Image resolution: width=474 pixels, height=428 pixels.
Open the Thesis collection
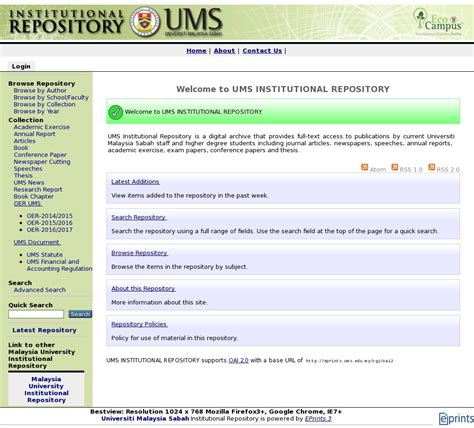[x=23, y=176]
